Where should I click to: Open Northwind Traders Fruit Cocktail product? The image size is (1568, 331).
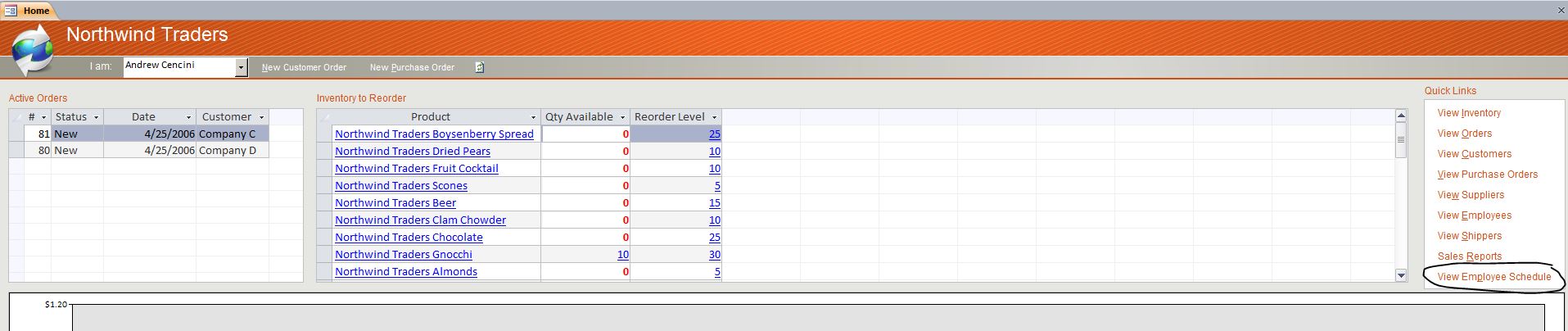pyautogui.click(x=417, y=168)
